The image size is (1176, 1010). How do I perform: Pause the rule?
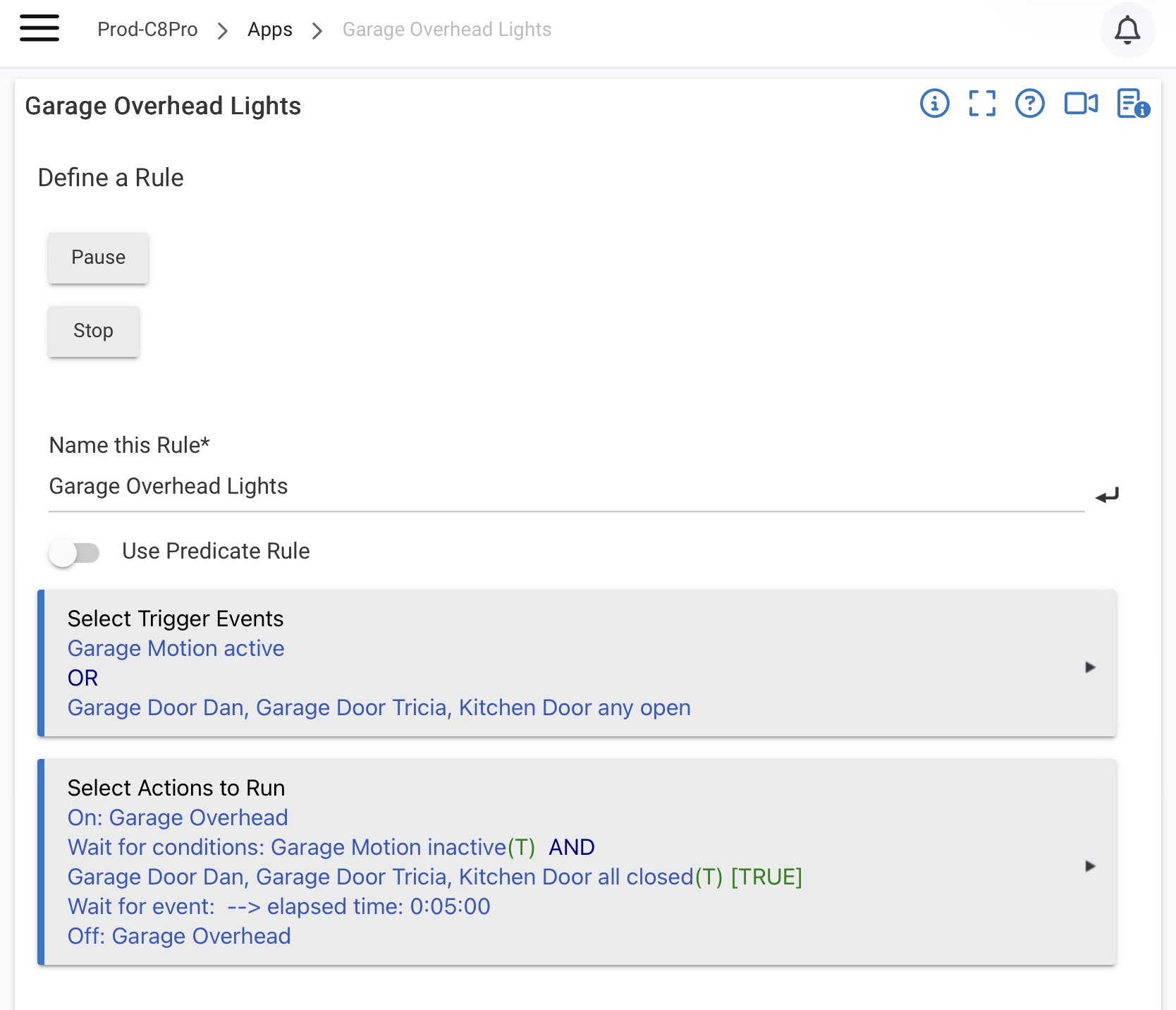tap(98, 257)
